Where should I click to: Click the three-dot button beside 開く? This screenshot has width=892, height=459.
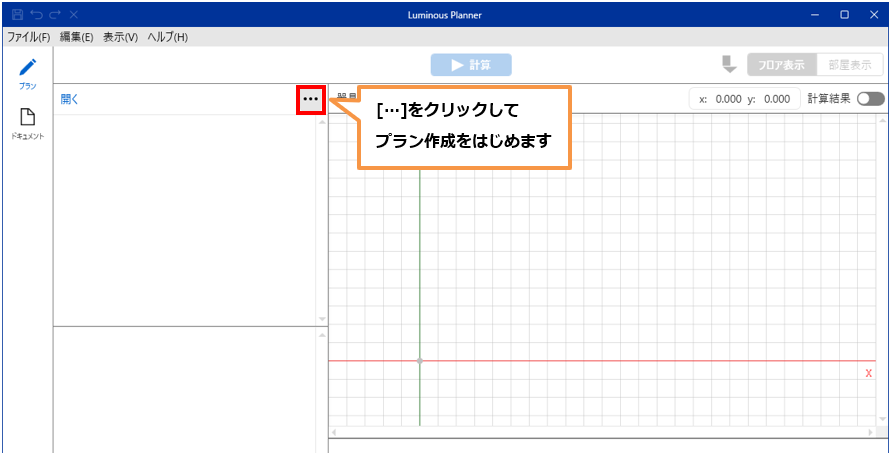311,99
